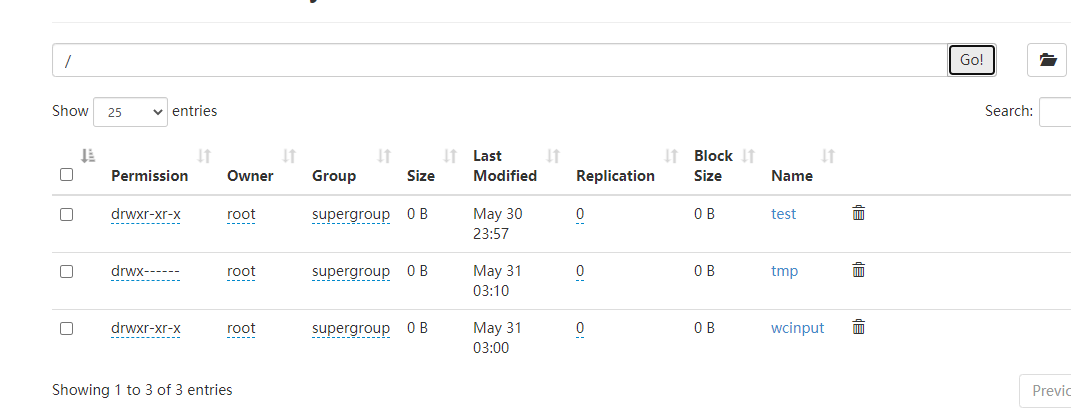Click the Block Size column header
1071x415 pixels.
[x=713, y=166]
